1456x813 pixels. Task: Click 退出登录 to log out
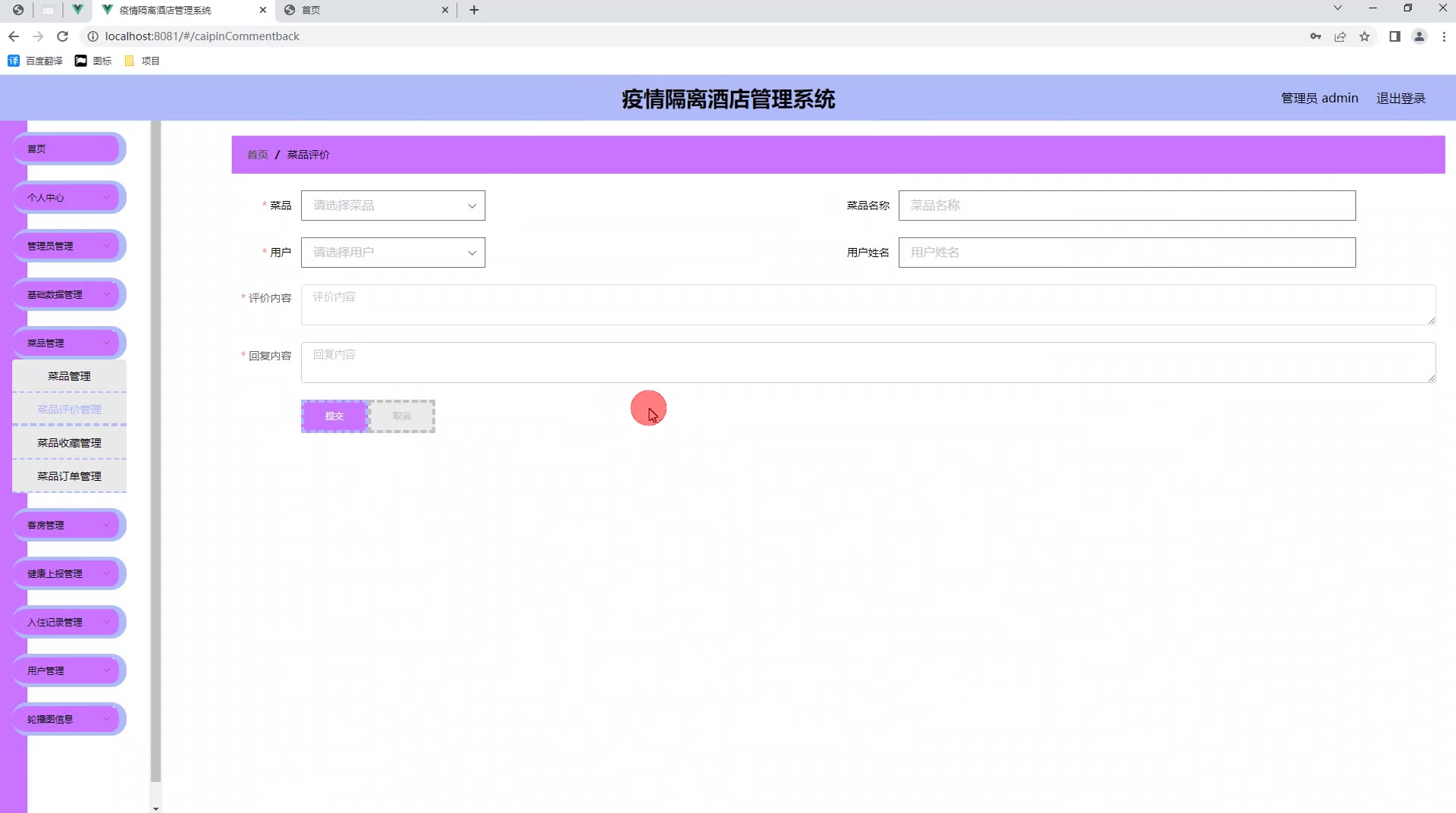click(1401, 99)
